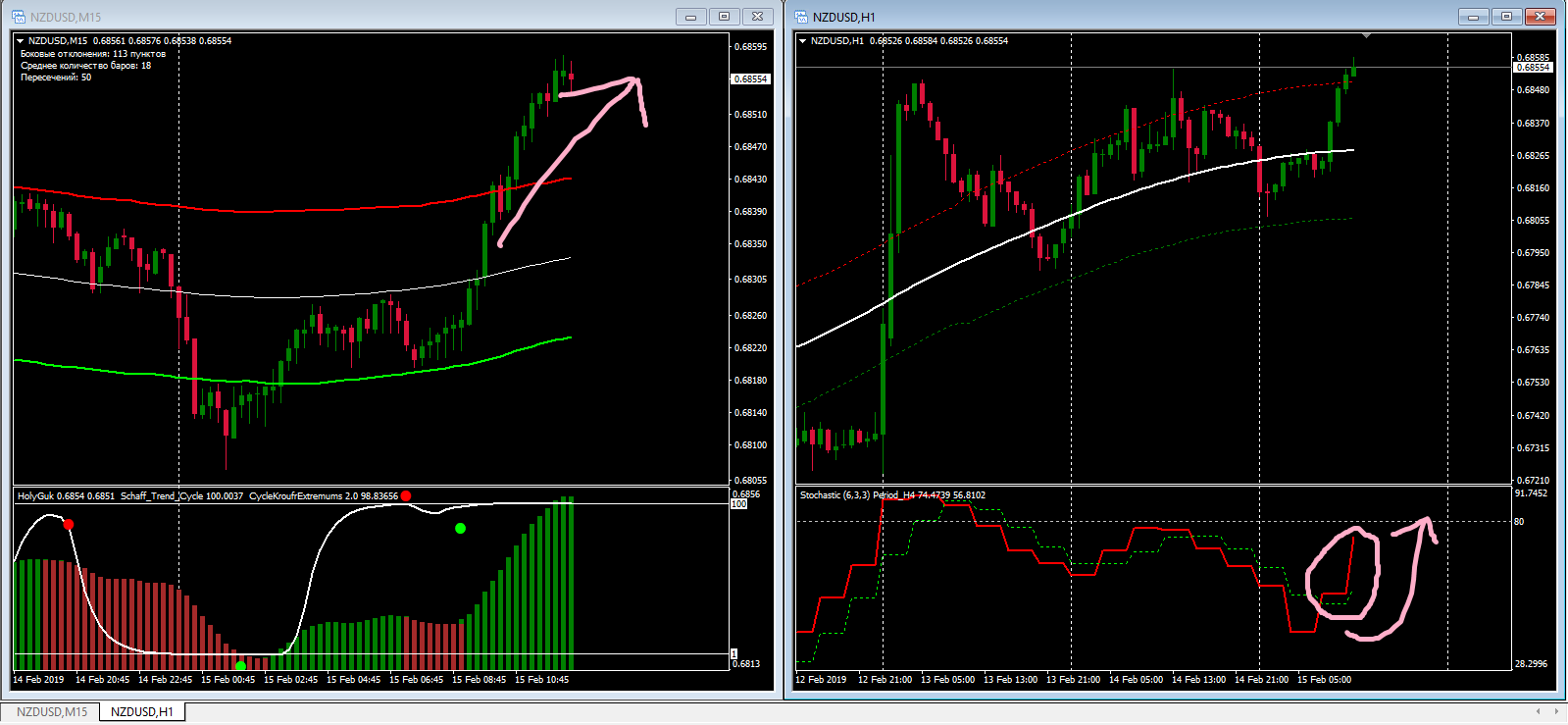Click the 0.68100 price on M15 scale
The width and height of the screenshot is (1568, 725).
[x=751, y=445]
